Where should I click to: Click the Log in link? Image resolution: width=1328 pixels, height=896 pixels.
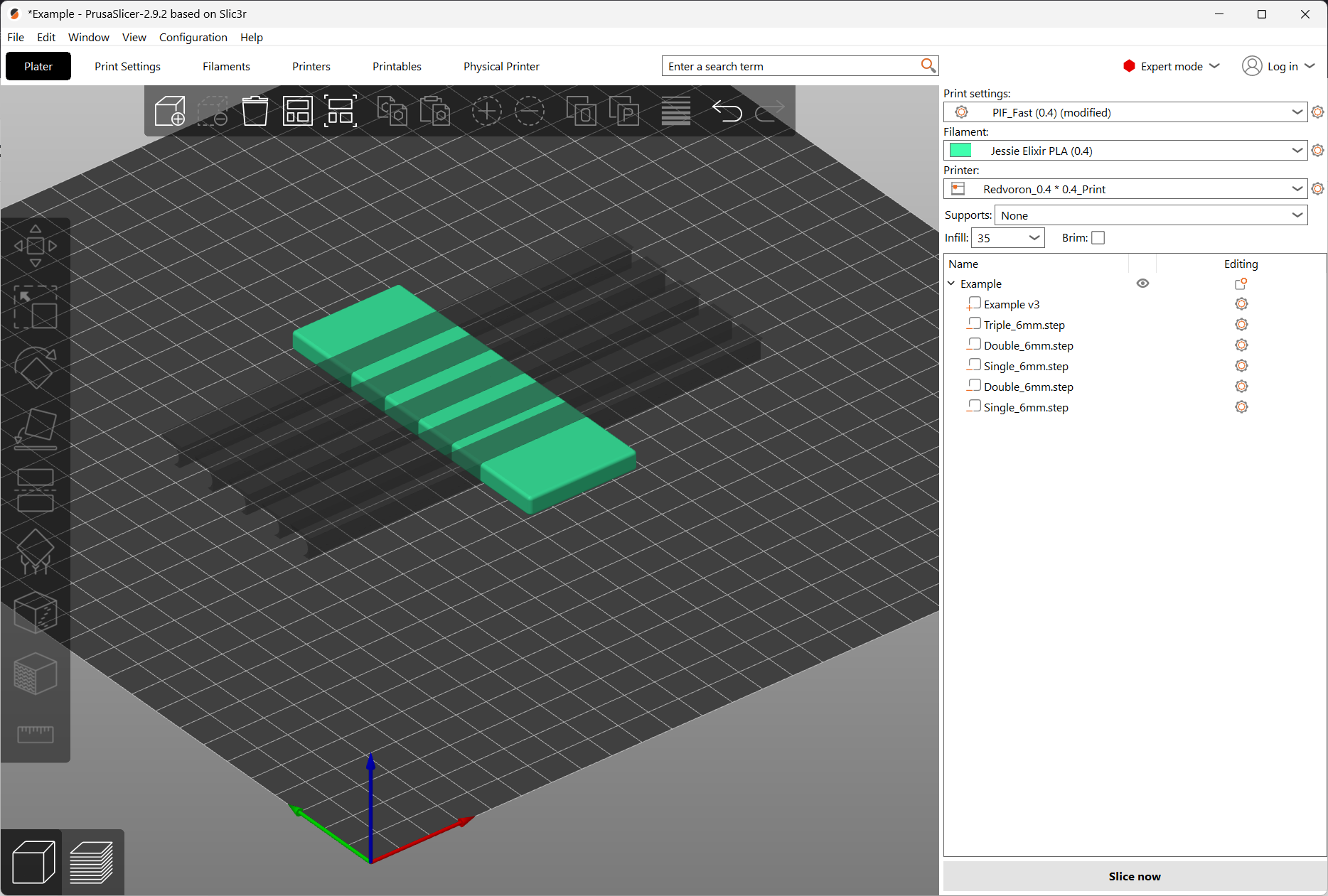point(1283,66)
